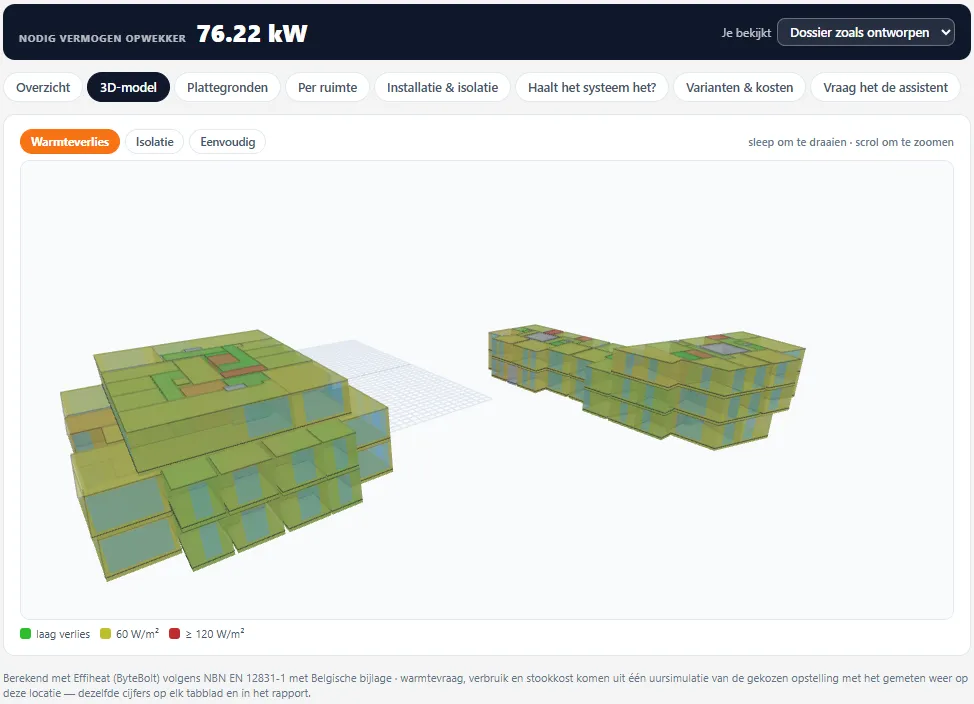
Task: Click the 76.22 kW power value
Action: 252,34
